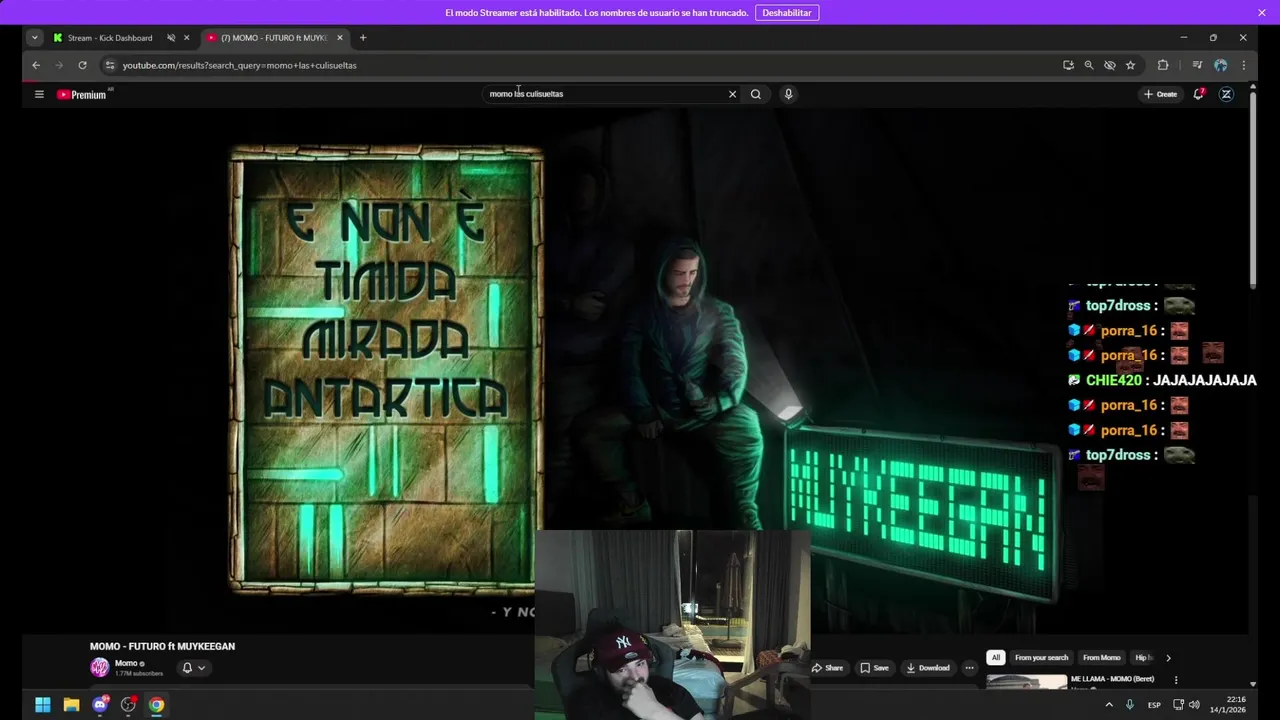Show hidden system tray icons
The image size is (1280, 720).
(x=1108, y=705)
